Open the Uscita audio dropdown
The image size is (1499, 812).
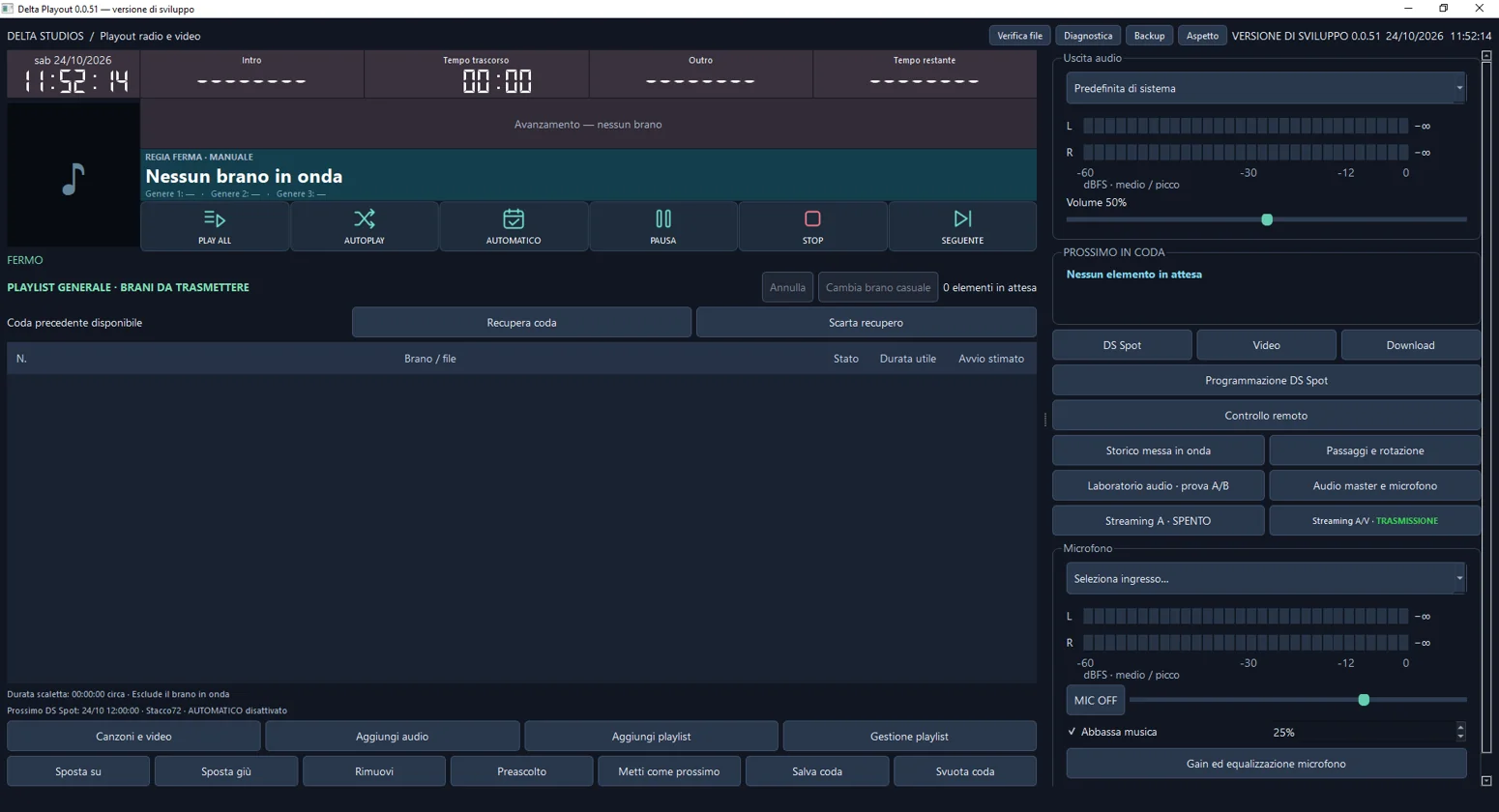(1266, 88)
